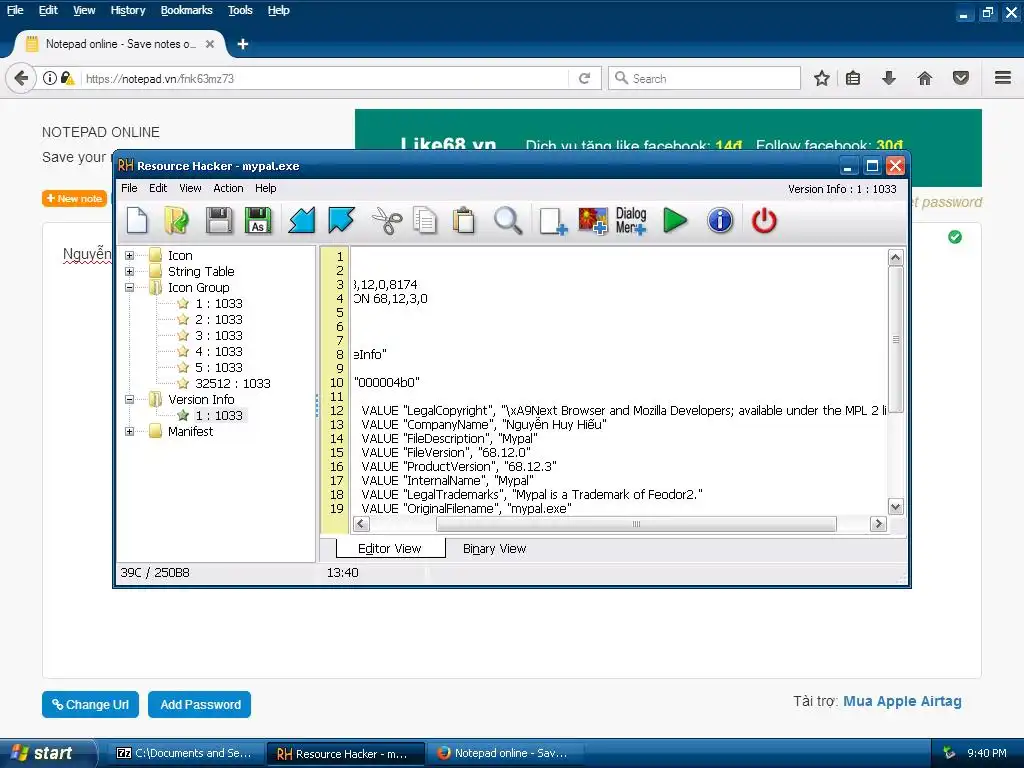Switch to Notepad online taskbar item

click(505, 753)
